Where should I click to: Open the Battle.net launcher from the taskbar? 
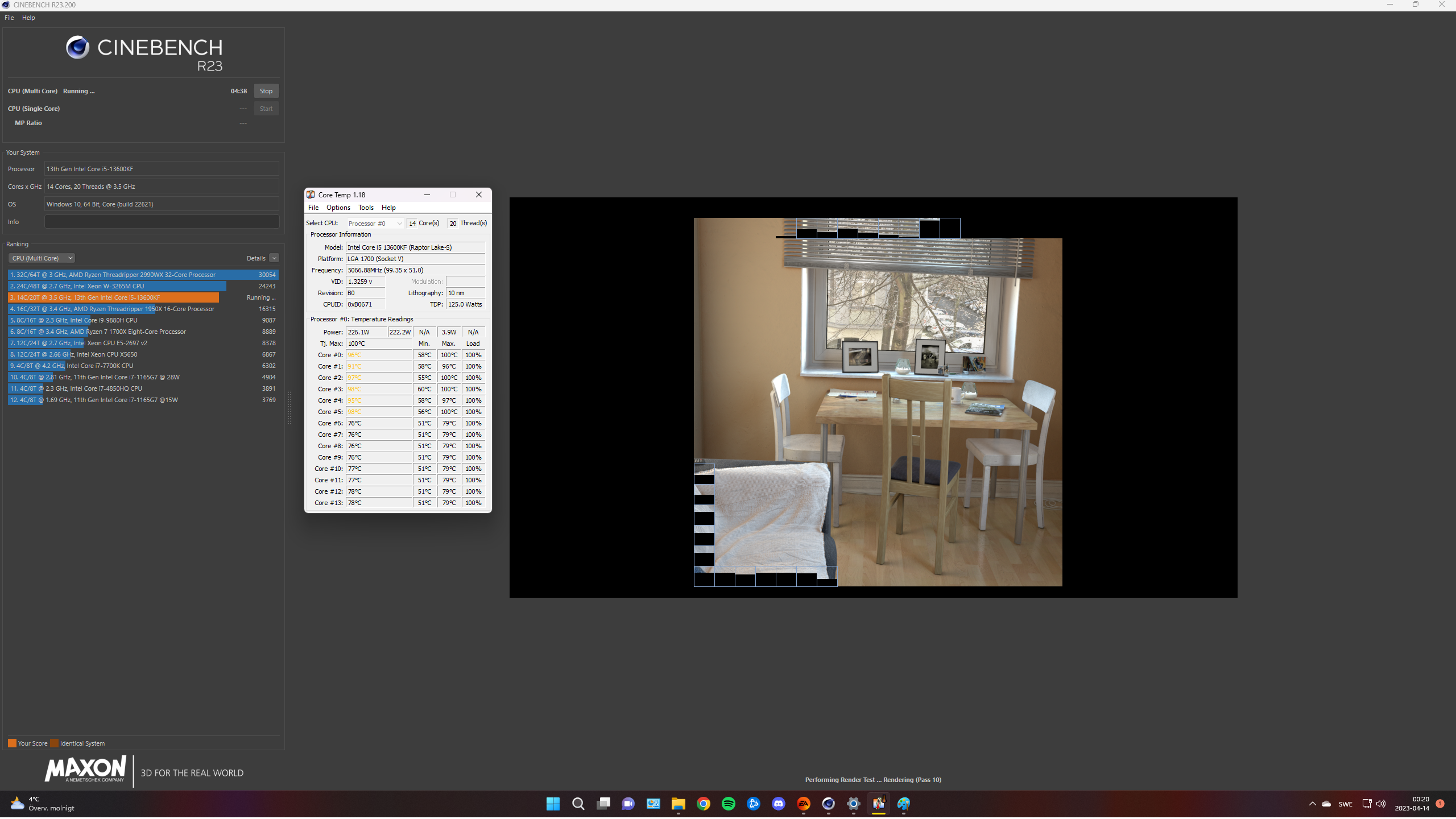pos(754,804)
